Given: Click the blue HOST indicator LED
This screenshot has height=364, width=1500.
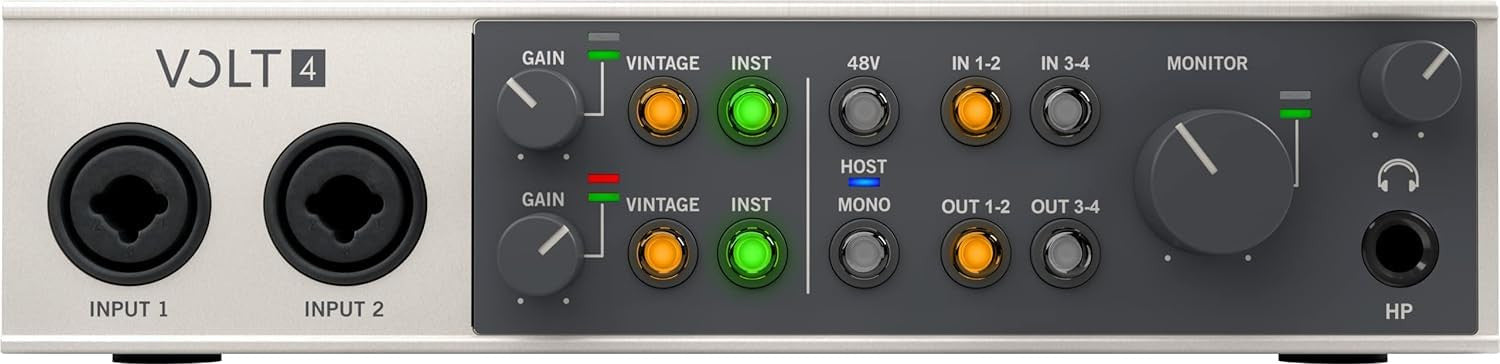Looking at the screenshot, I should pos(863,183).
